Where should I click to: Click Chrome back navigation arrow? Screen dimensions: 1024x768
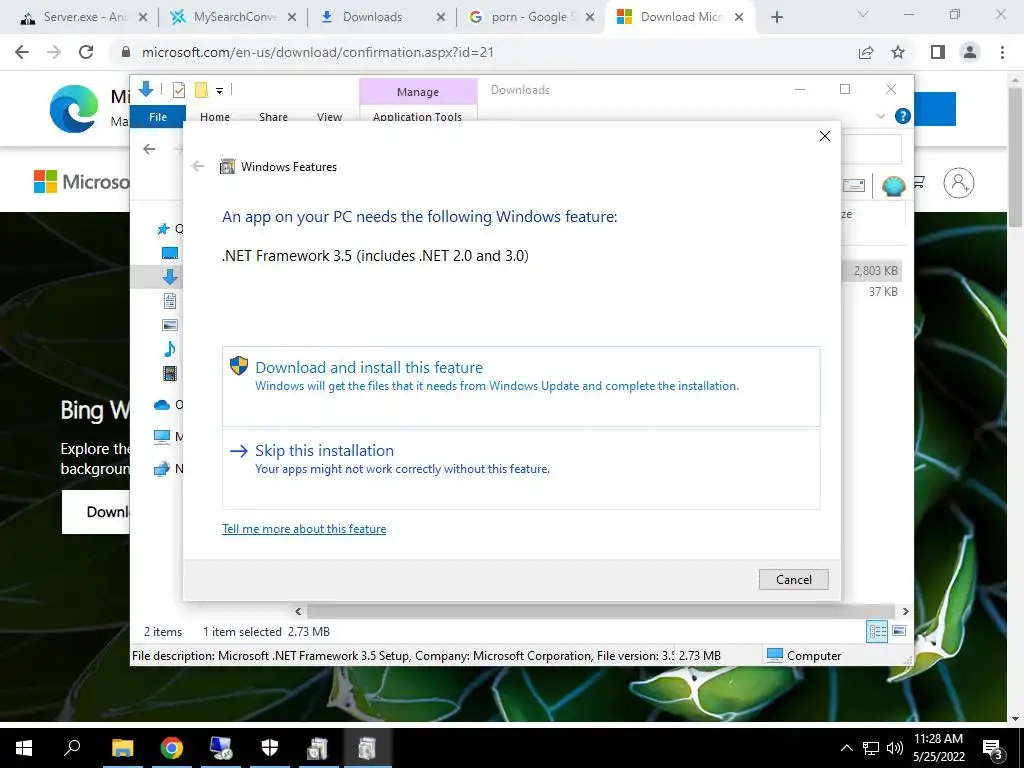point(22,52)
